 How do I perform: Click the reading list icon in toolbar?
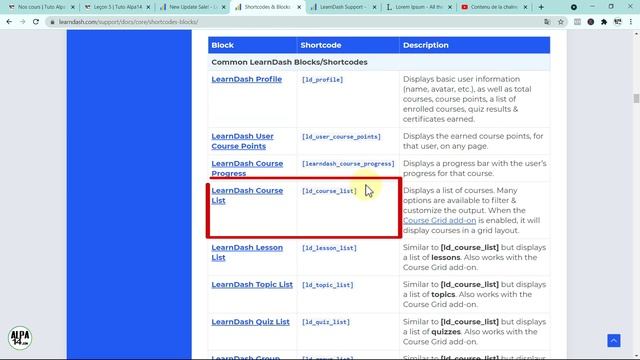tap(577, 22)
